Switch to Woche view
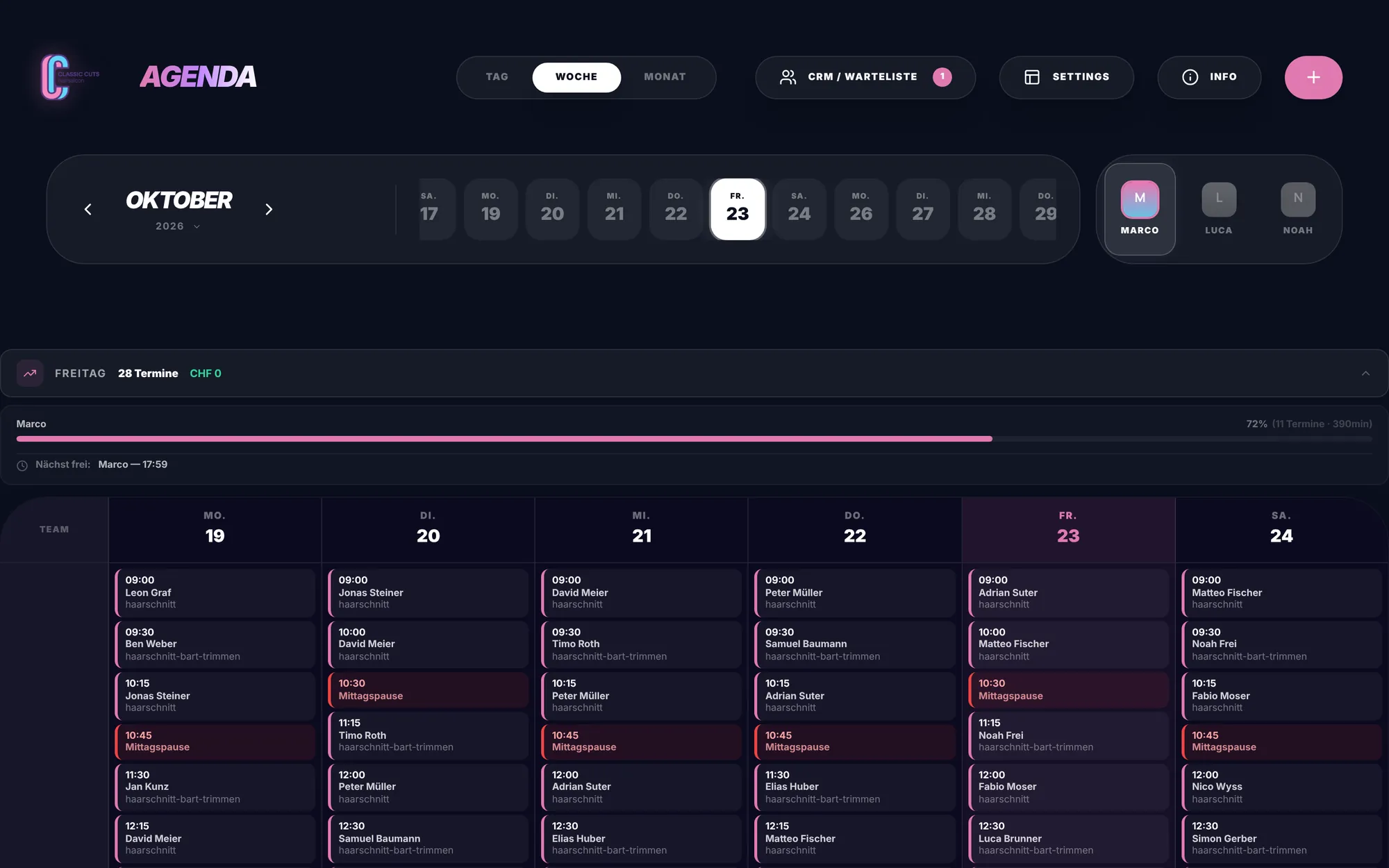 [x=576, y=77]
